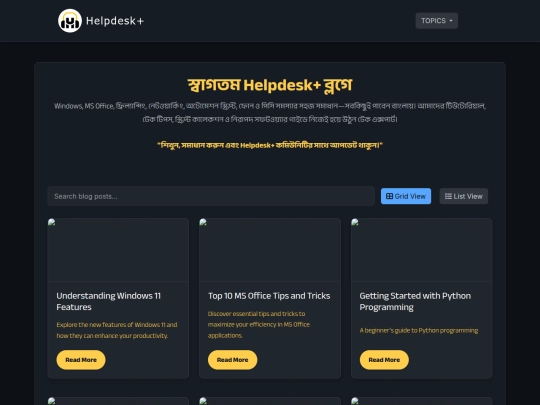Screen dimensions: 540x405
Task: Click the Python beginner's guide description text
Action: click(x=419, y=331)
